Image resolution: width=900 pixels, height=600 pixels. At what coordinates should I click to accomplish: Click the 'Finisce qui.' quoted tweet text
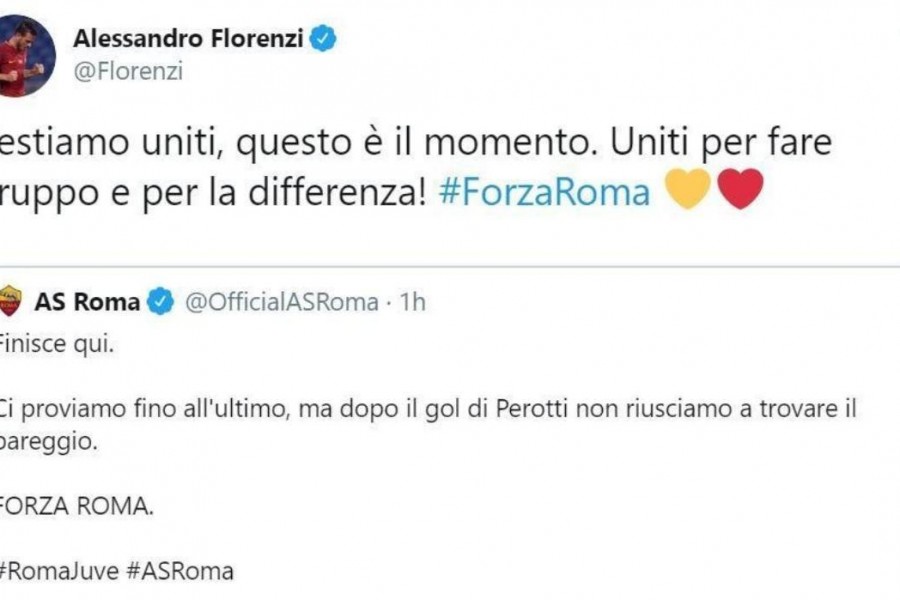[x=57, y=344]
